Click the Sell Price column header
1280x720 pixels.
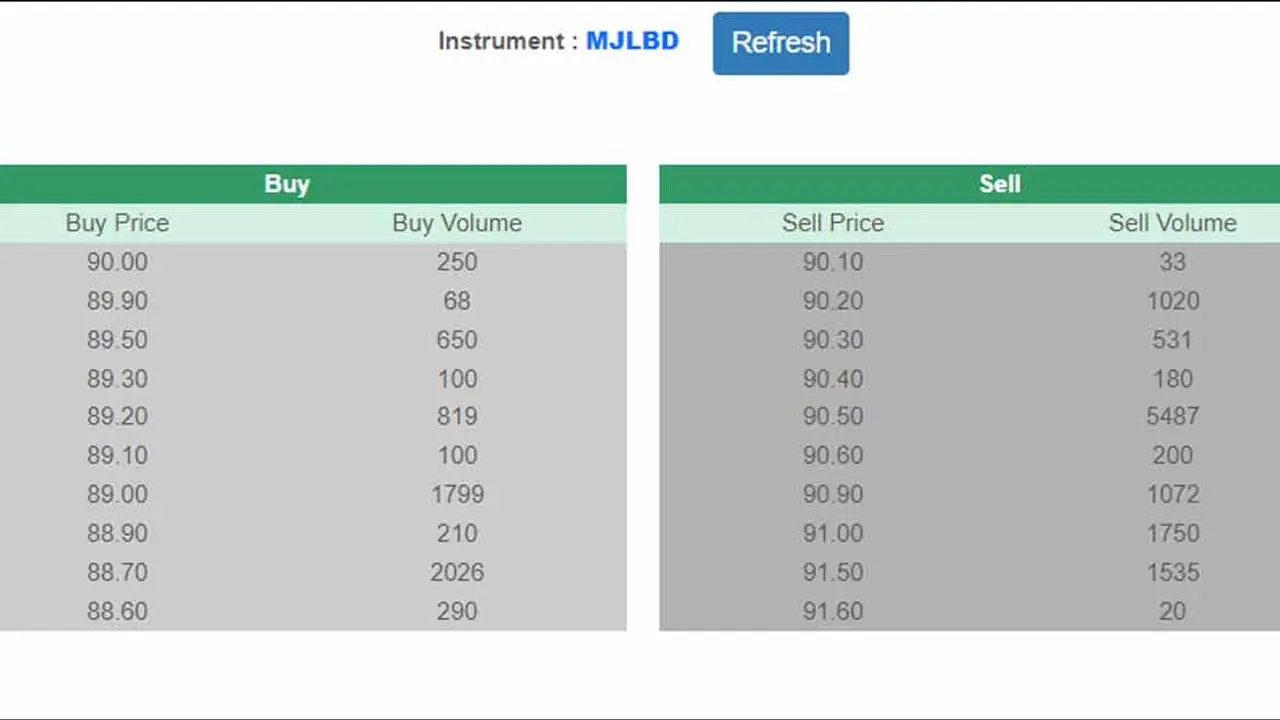click(833, 223)
